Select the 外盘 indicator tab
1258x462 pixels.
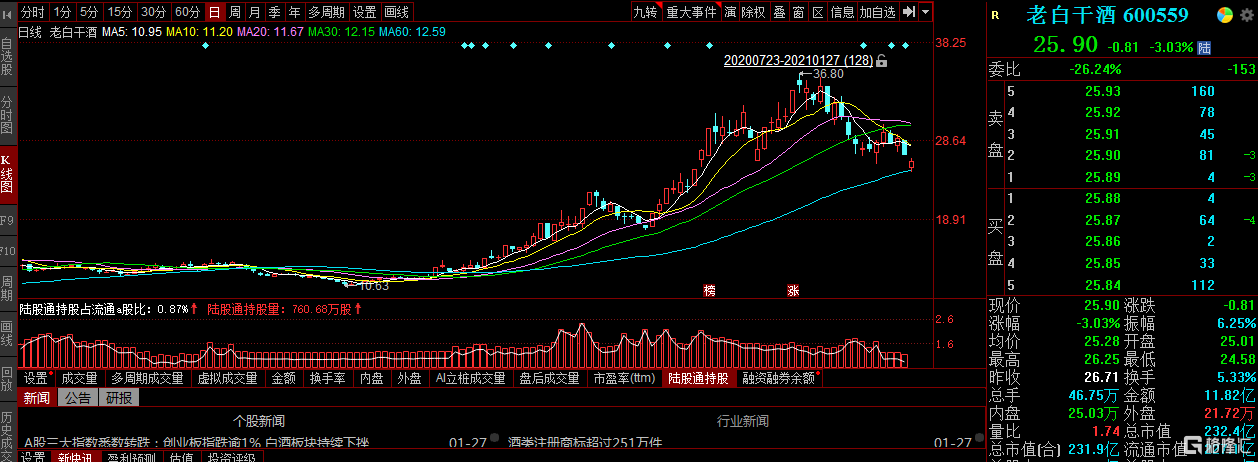[x=408, y=379]
